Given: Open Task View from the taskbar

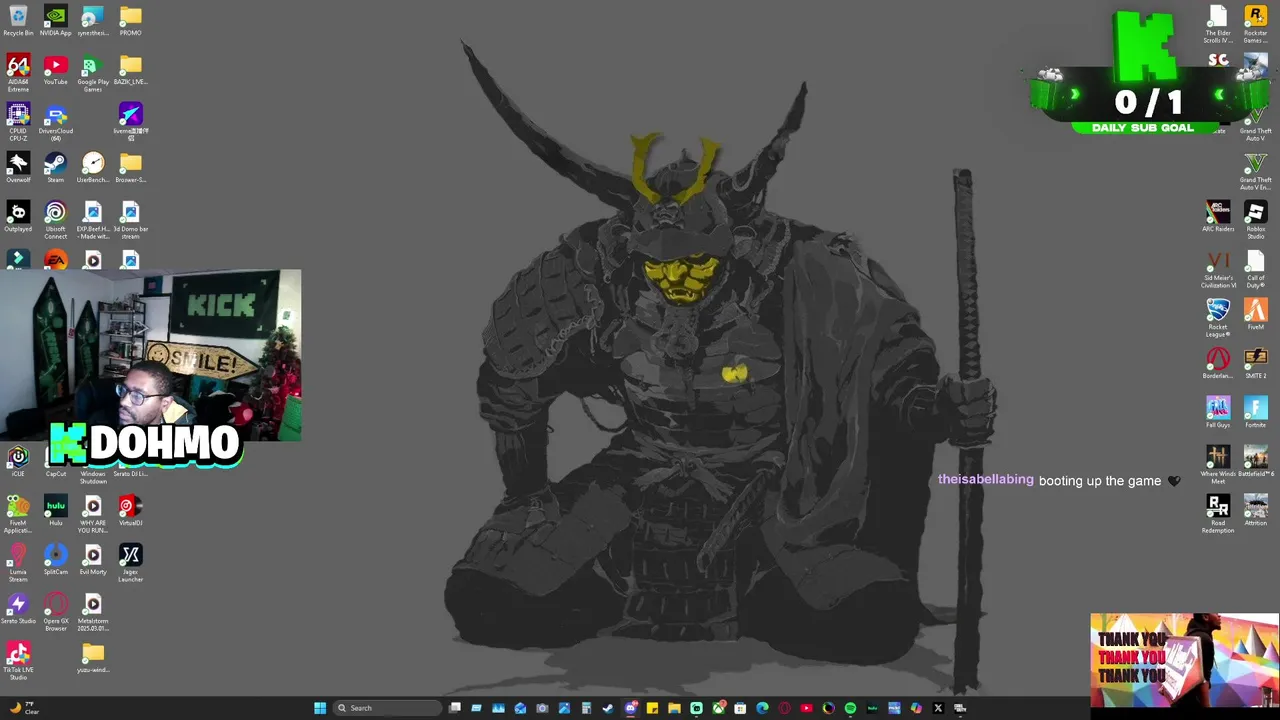Looking at the screenshot, I should pyautogui.click(x=455, y=708).
